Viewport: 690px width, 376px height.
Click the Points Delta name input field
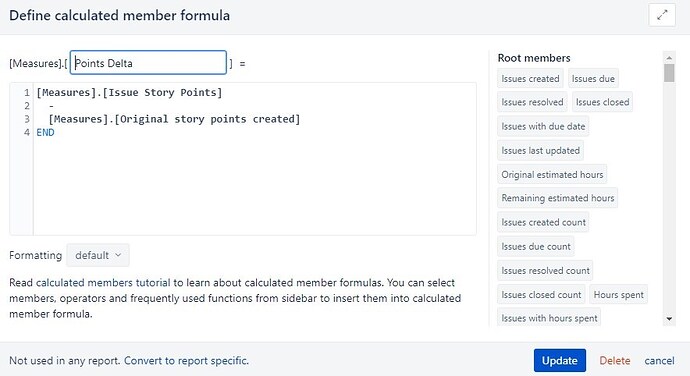pyautogui.click(x=148, y=63)
